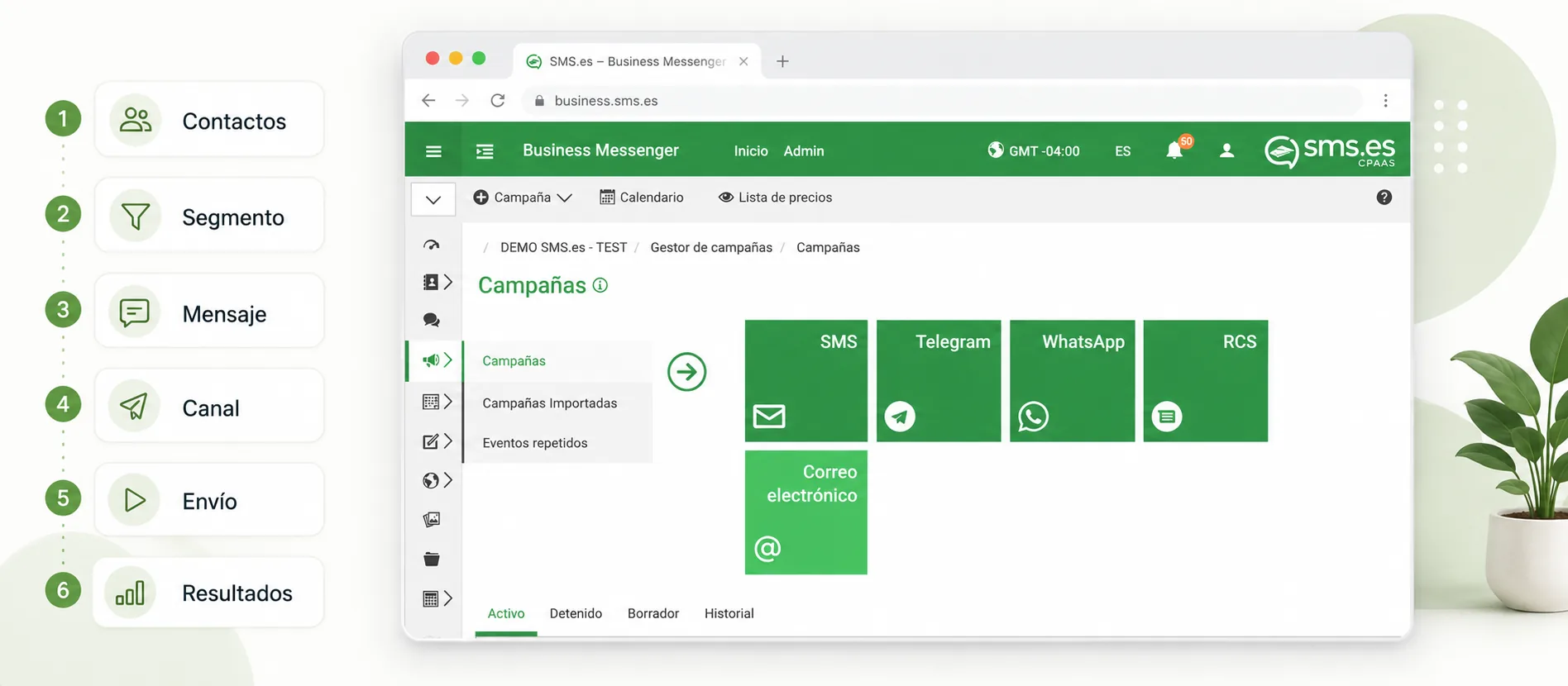Expand the contacts sidebar chevron
This screenshot has width=1568, height=686.
pyautogui.click(x=448, y=282)
